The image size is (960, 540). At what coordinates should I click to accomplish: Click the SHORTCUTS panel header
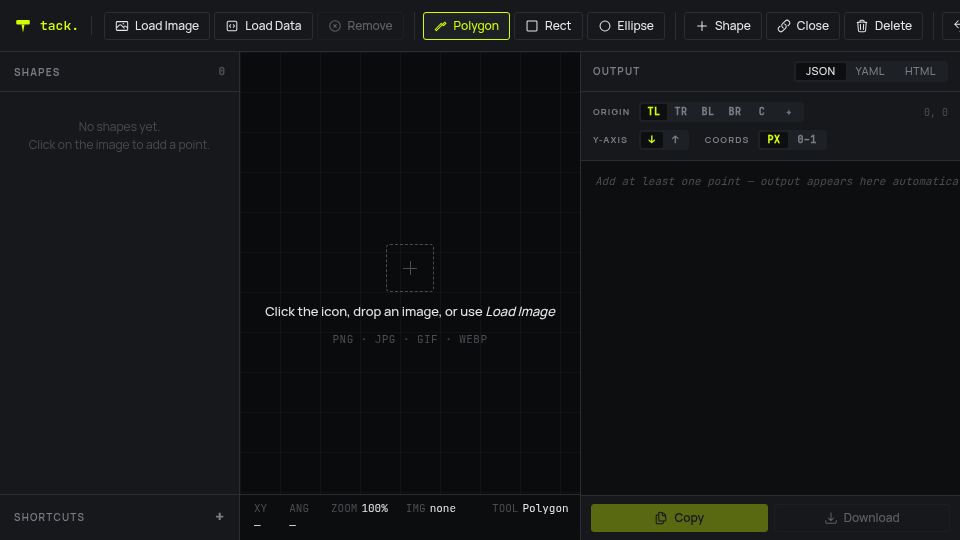click(x=119, y=517)
